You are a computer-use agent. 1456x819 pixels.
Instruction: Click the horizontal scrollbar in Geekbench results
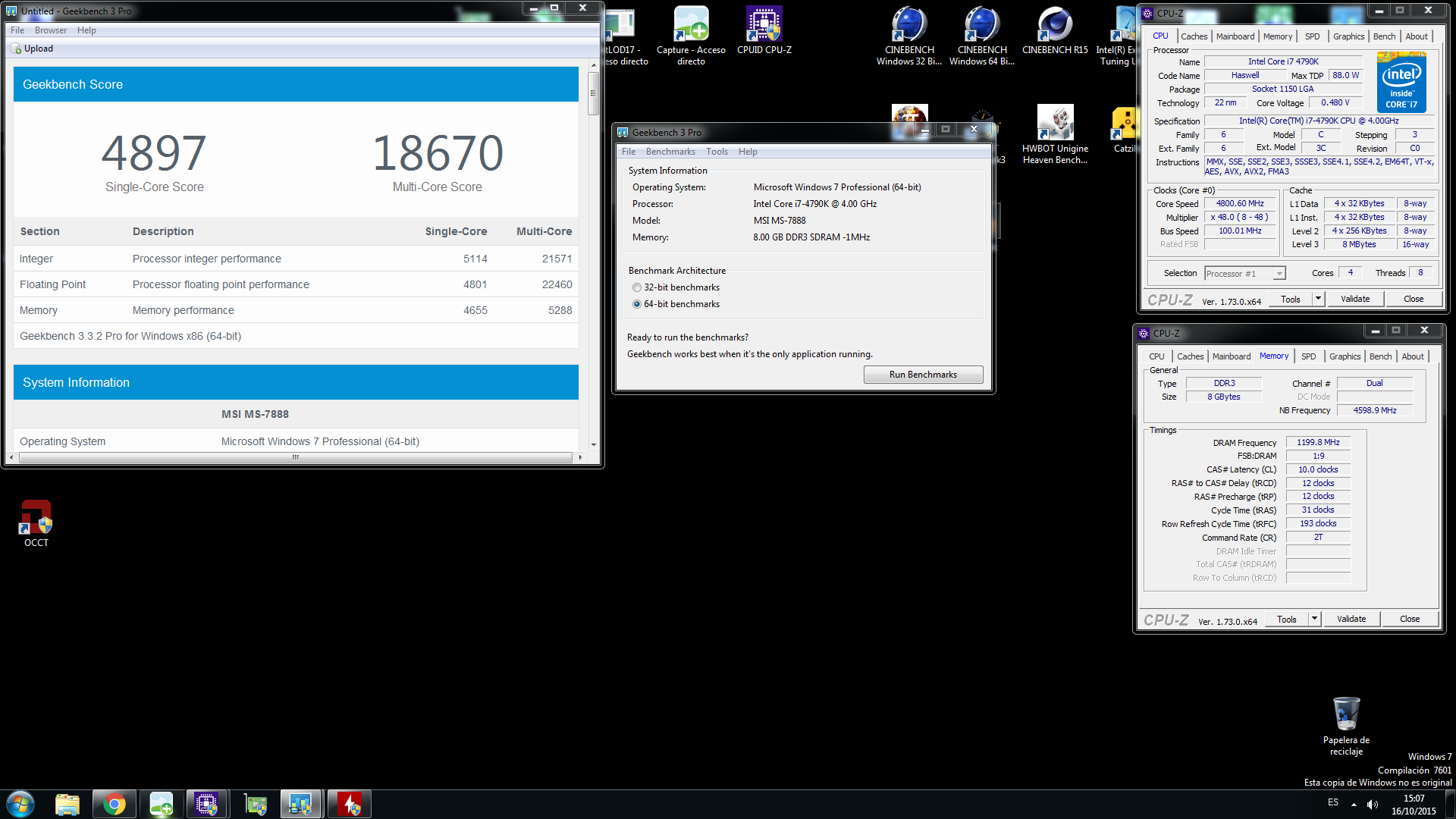(296, 457)
